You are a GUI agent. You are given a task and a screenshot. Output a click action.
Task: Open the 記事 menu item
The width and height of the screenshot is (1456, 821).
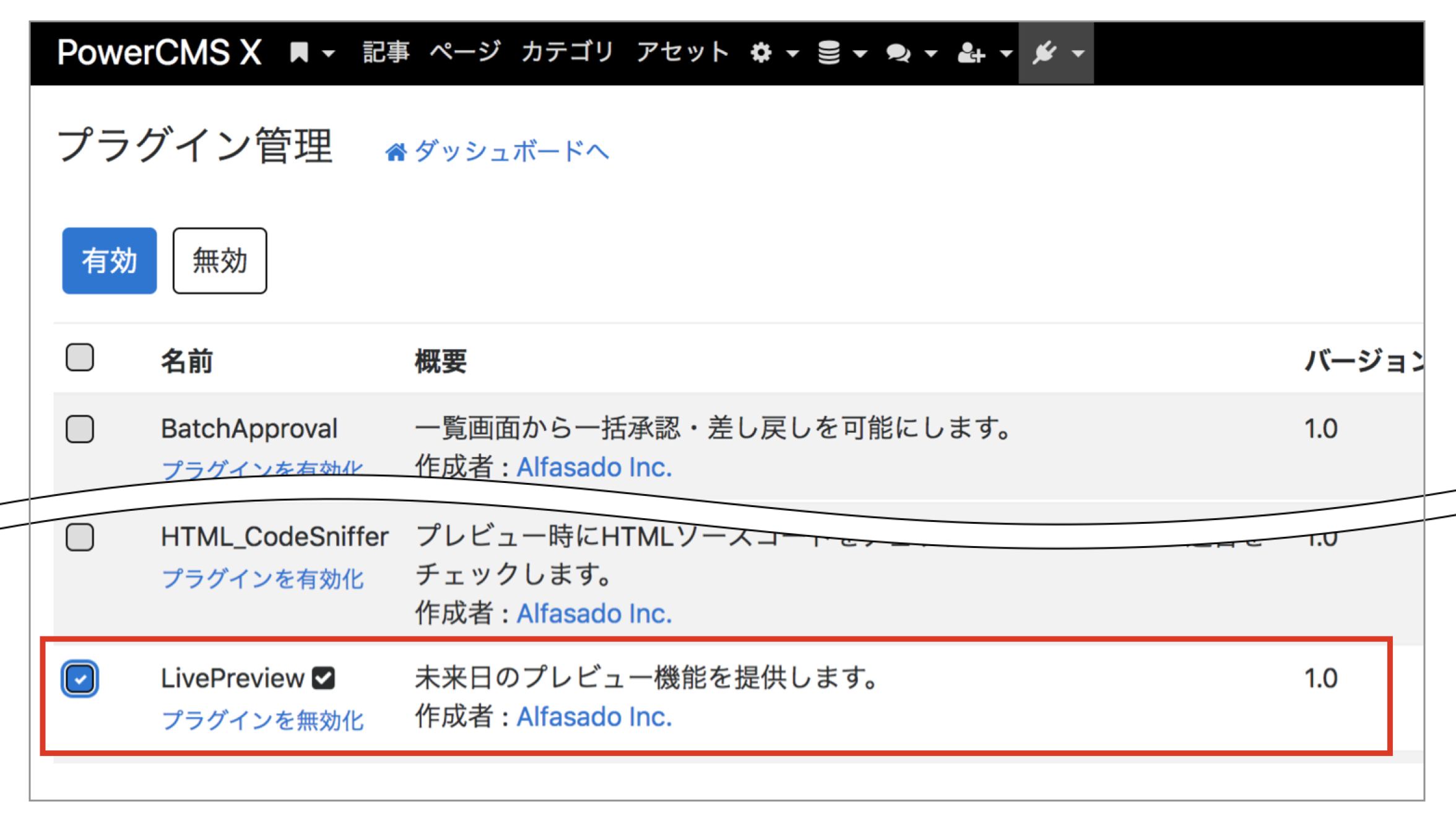(386, 53)
